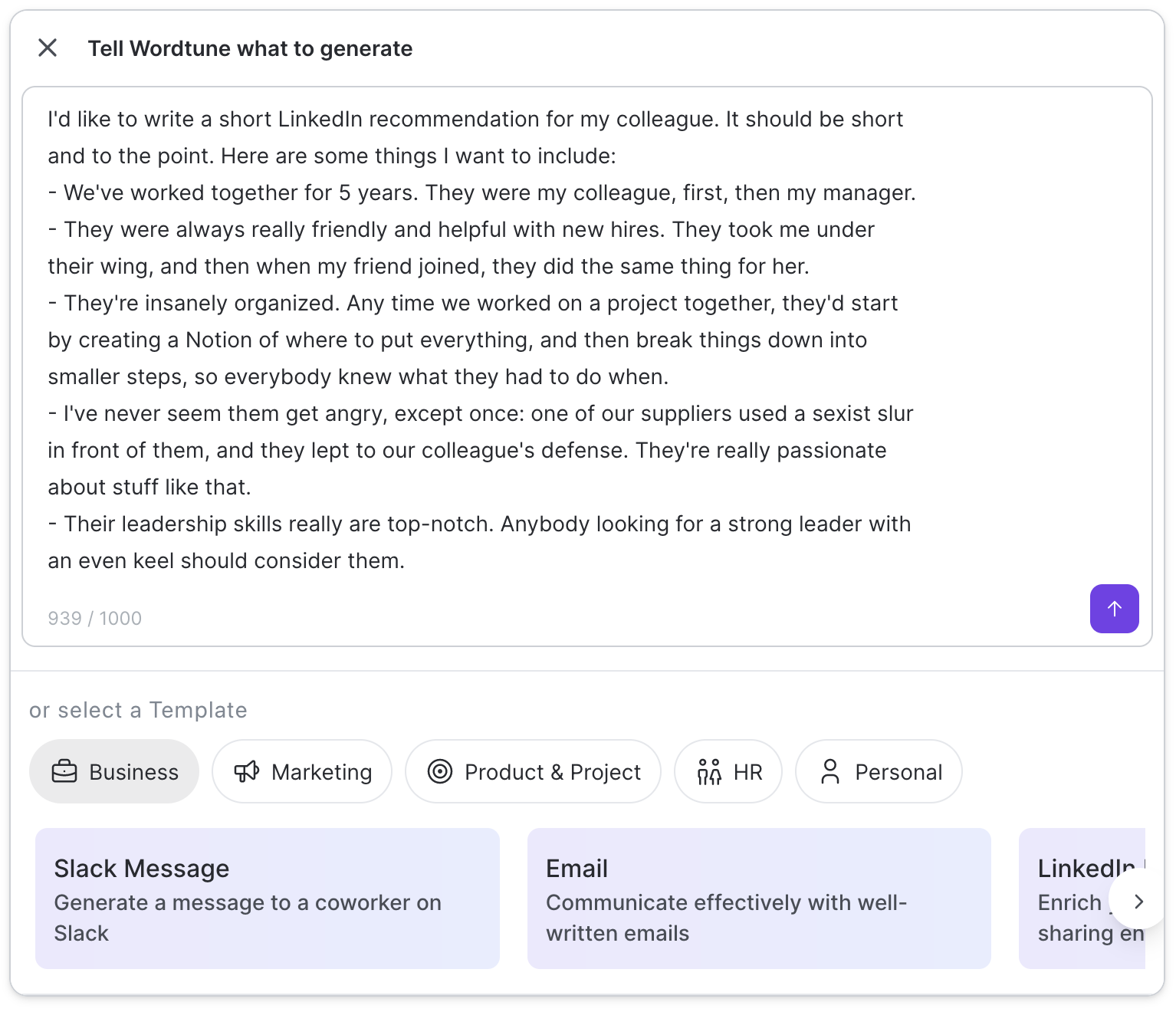The width and height of the screenshot is (1176, 1012).
Task: Click the target icon on Product & Project
Action: pyautogui.click(x=439, y=771)
